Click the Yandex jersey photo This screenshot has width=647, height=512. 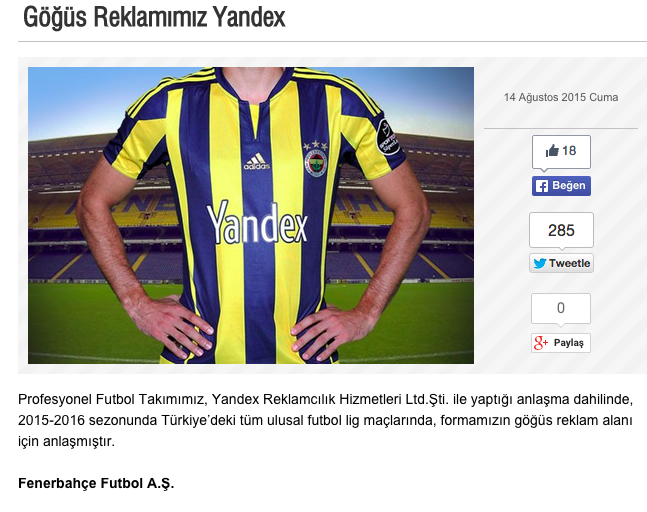251,215
